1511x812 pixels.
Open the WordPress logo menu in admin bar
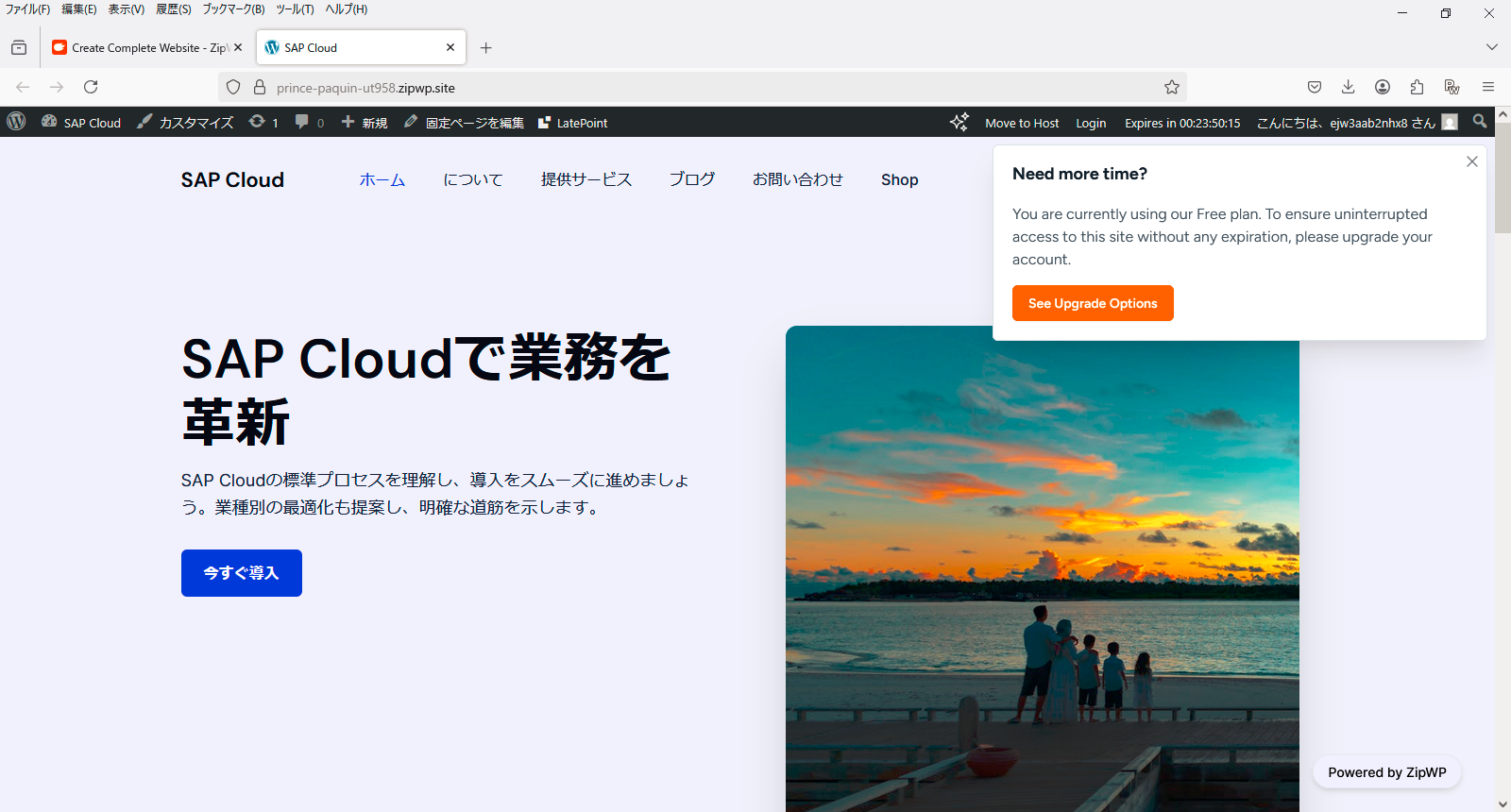pyautogui.click(x=16, y=122)
